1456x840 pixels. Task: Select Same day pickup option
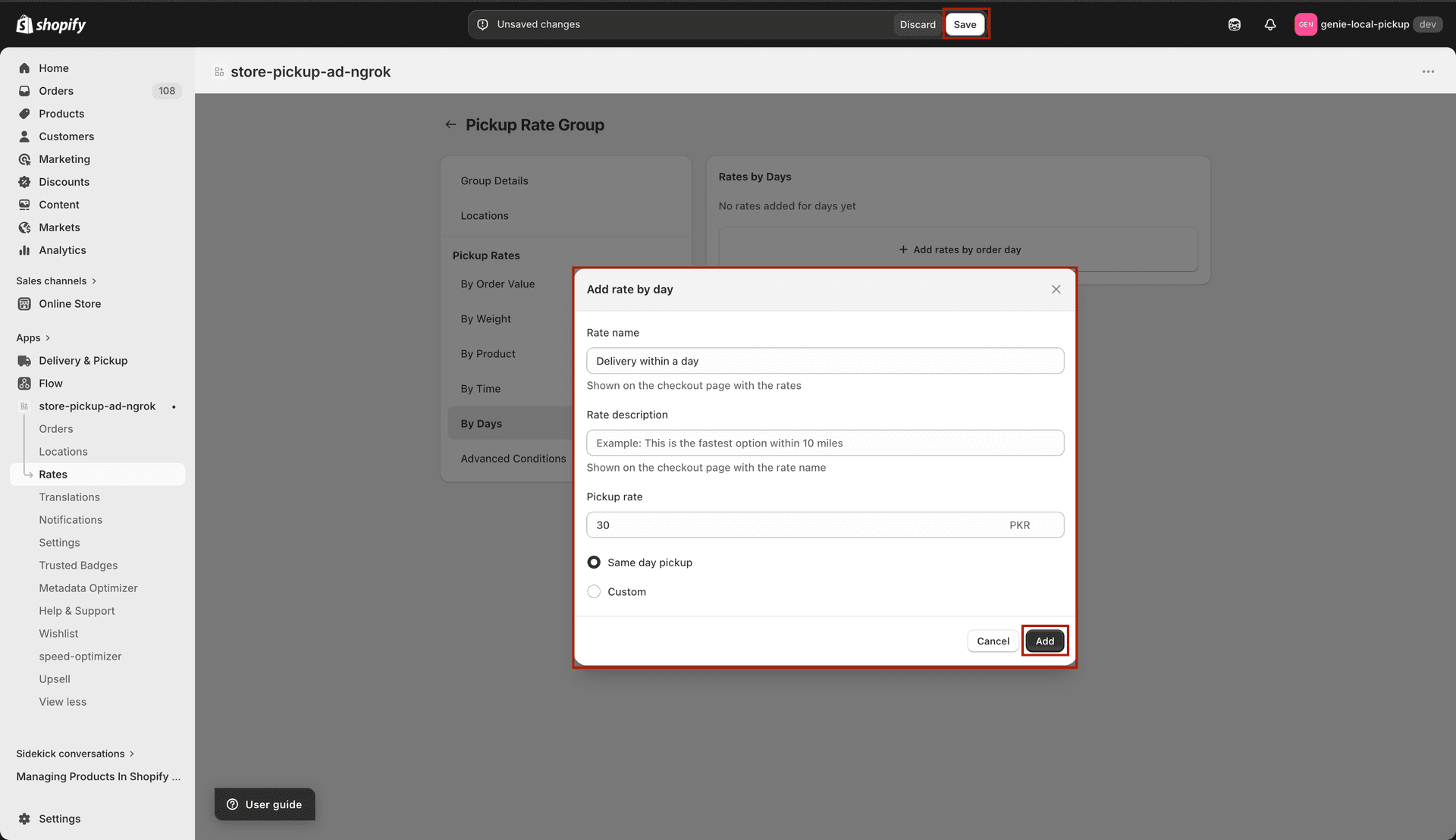(x=594, y=563)
